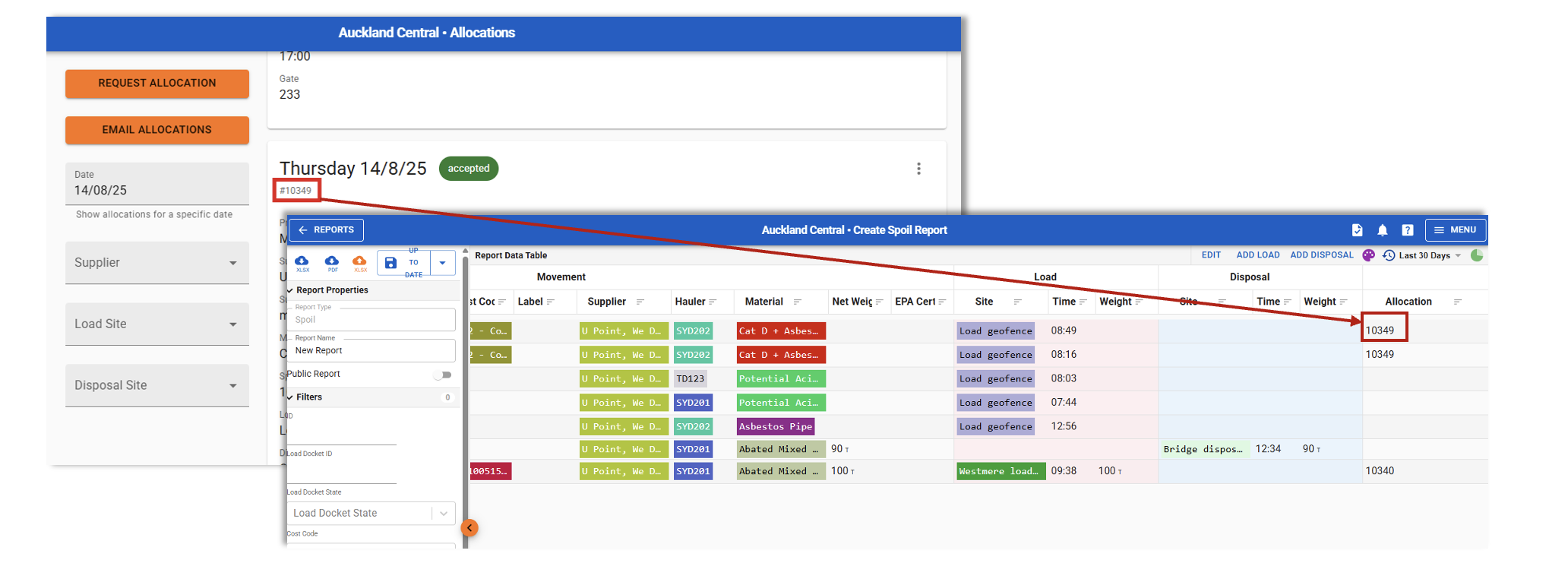Click ADD LOAD in the report toolbar

click(1257, 255)
